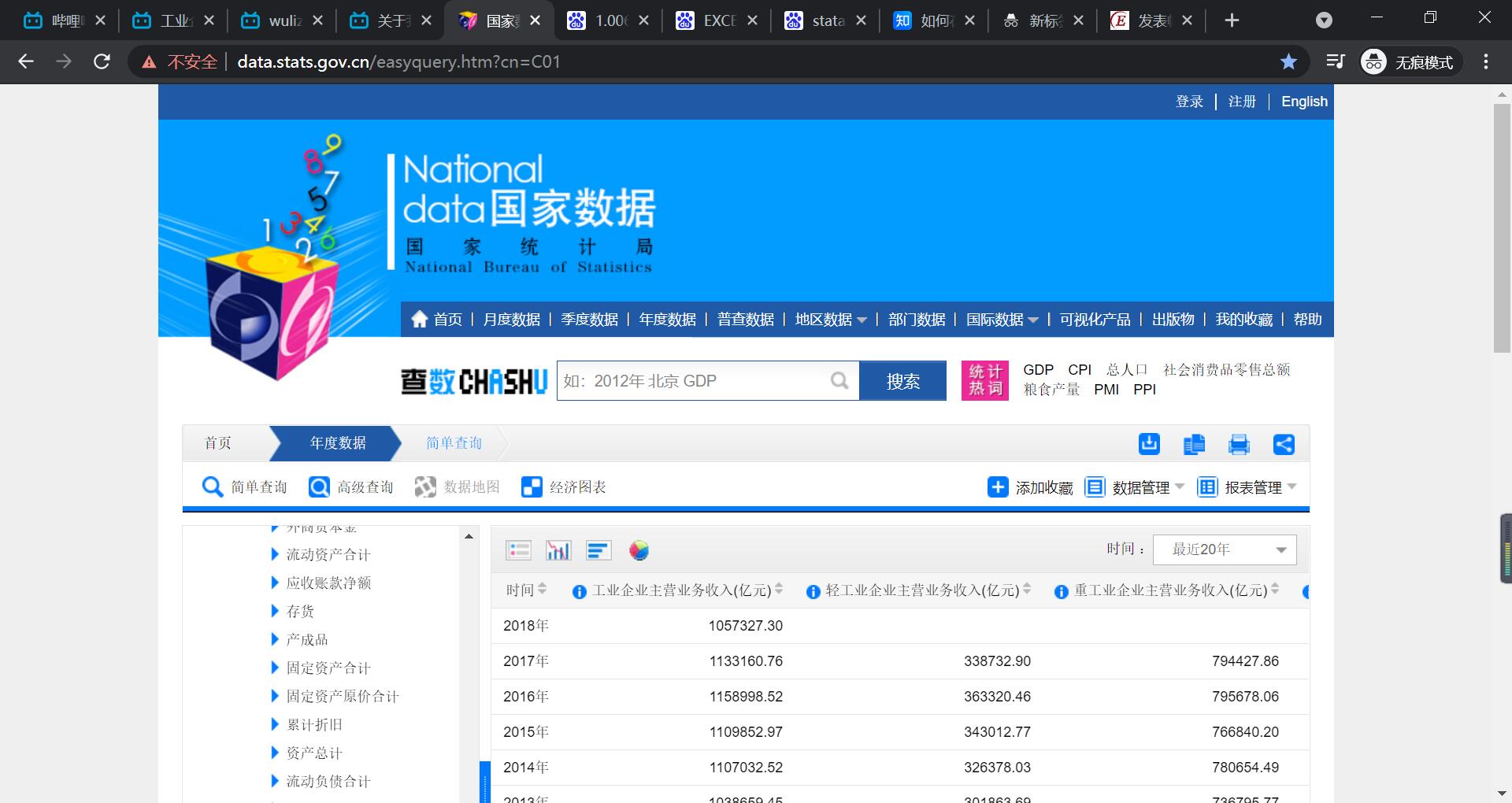The height and width of the screenshot is (803, 1512).
Task: Switch to pie chart view
Action: pos(639,550)
